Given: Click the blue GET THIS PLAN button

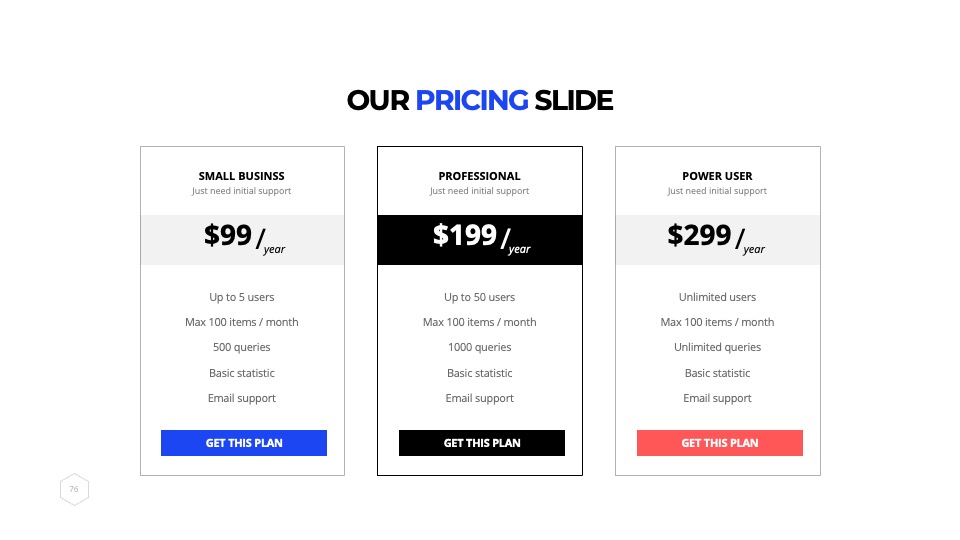Looking at the screenshot, I should [x=244, y=443].
